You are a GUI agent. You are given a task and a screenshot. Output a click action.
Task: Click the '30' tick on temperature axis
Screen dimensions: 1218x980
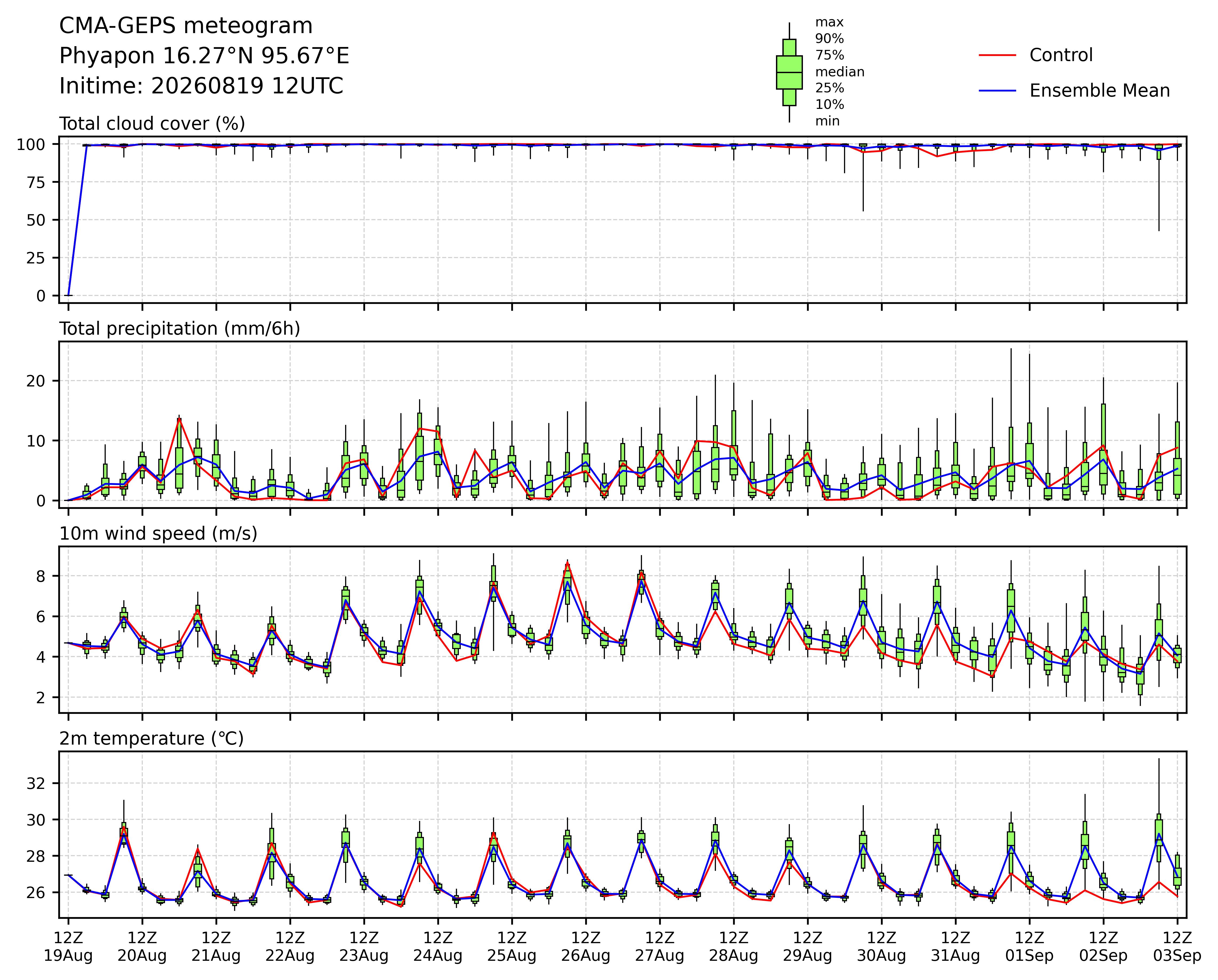[36, 820]
